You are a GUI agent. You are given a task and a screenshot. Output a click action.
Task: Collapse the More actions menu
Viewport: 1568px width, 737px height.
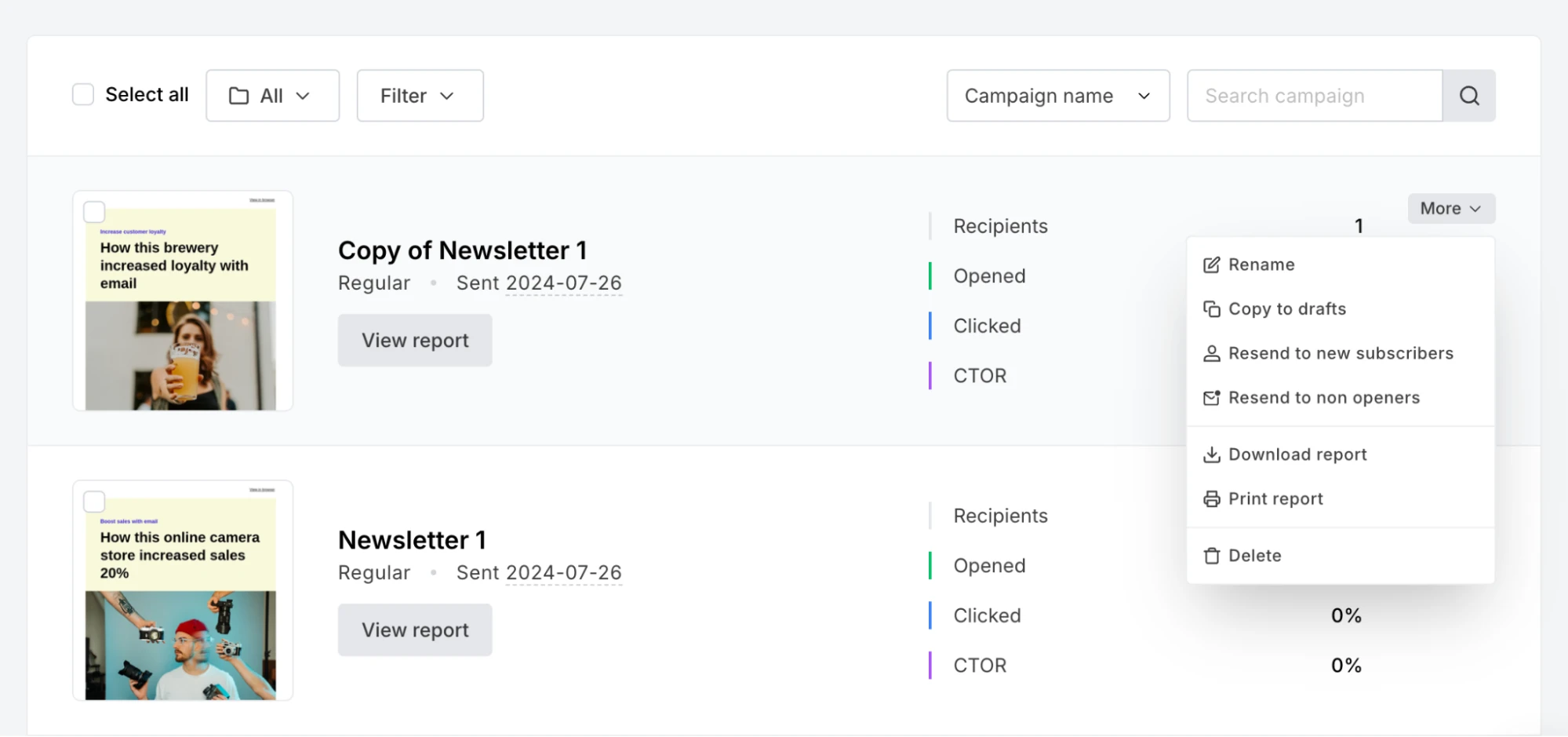pos(1451,209)
